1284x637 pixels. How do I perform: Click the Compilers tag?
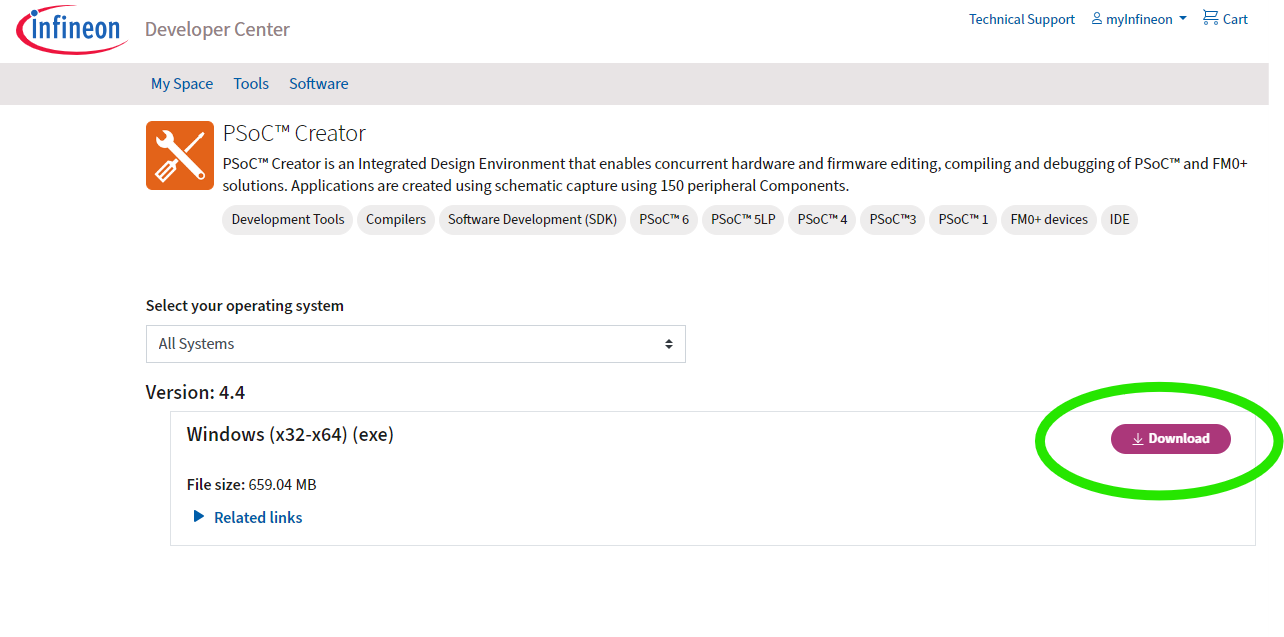(396, 220)
